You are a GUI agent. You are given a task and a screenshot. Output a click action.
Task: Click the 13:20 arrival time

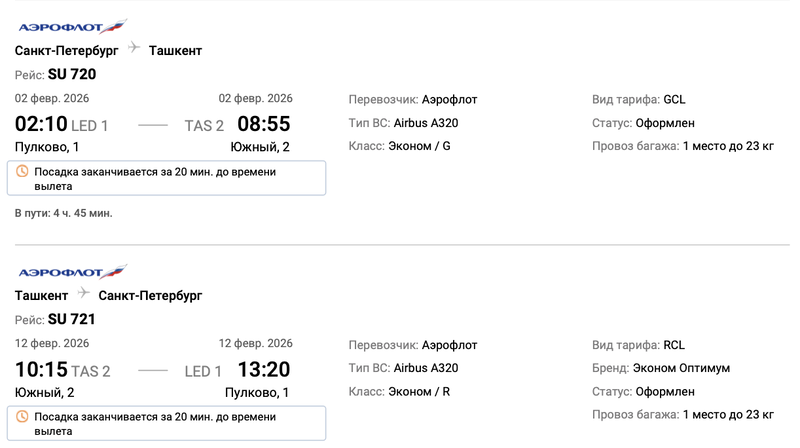(x=263, y=370)
